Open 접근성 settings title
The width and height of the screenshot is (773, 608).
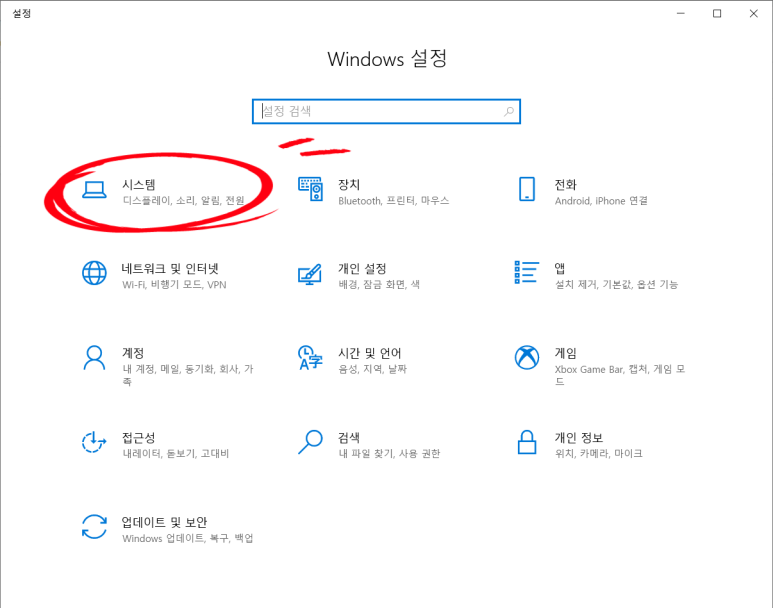(x=139, y=438)
